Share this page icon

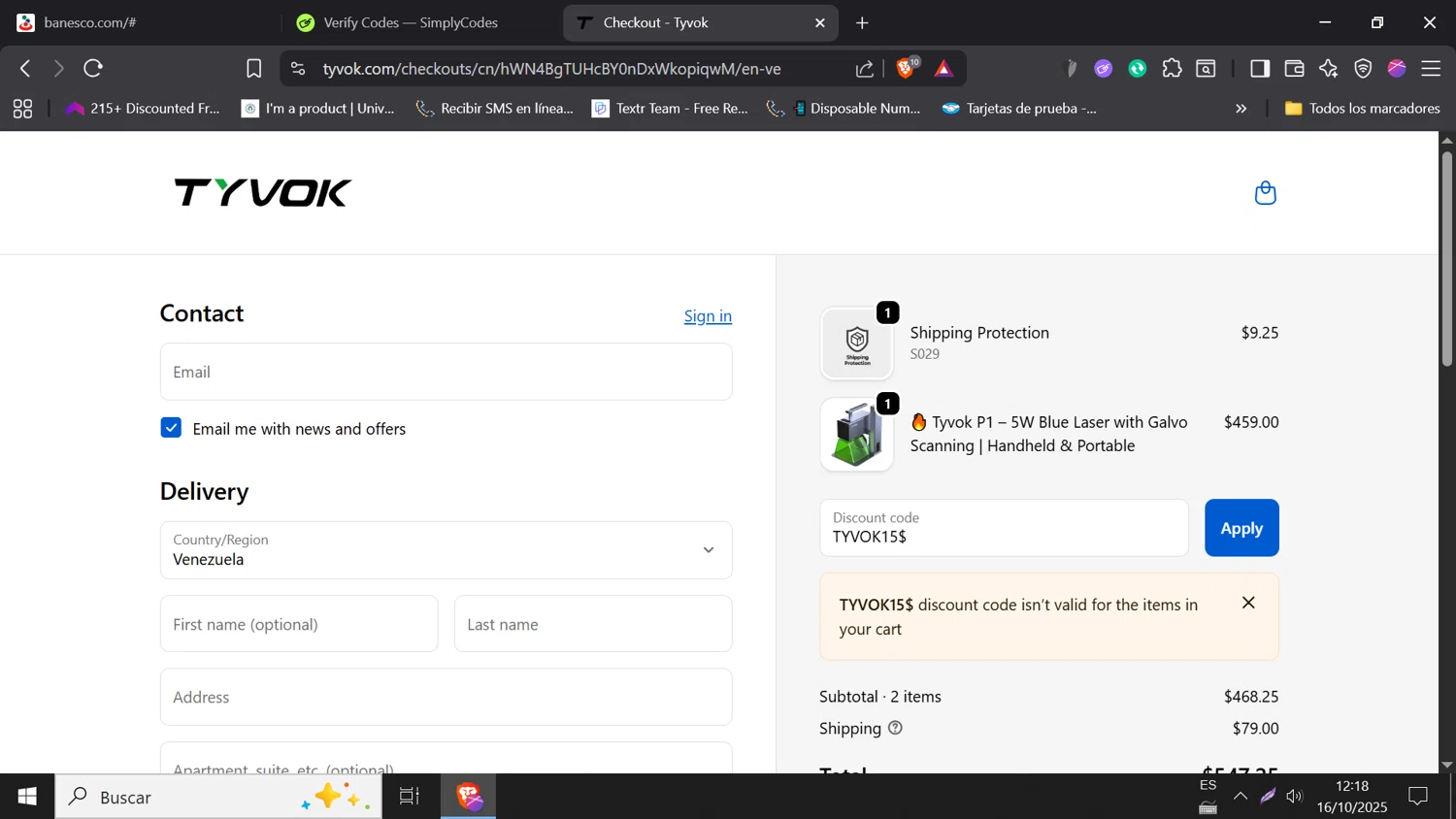(x=864, y=69)
